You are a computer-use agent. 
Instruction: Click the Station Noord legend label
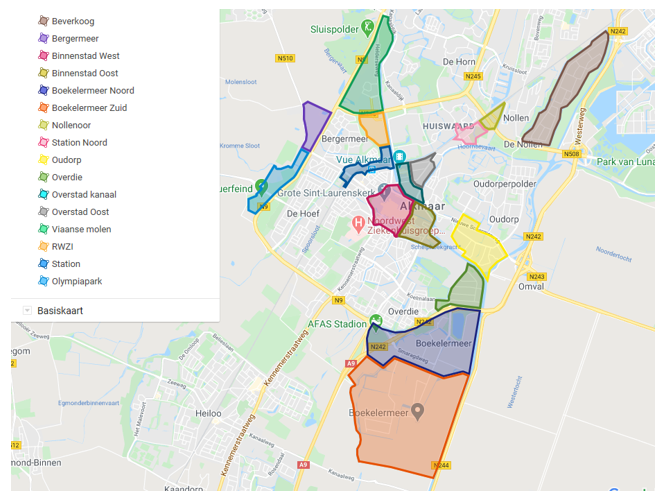click(79, 142)
